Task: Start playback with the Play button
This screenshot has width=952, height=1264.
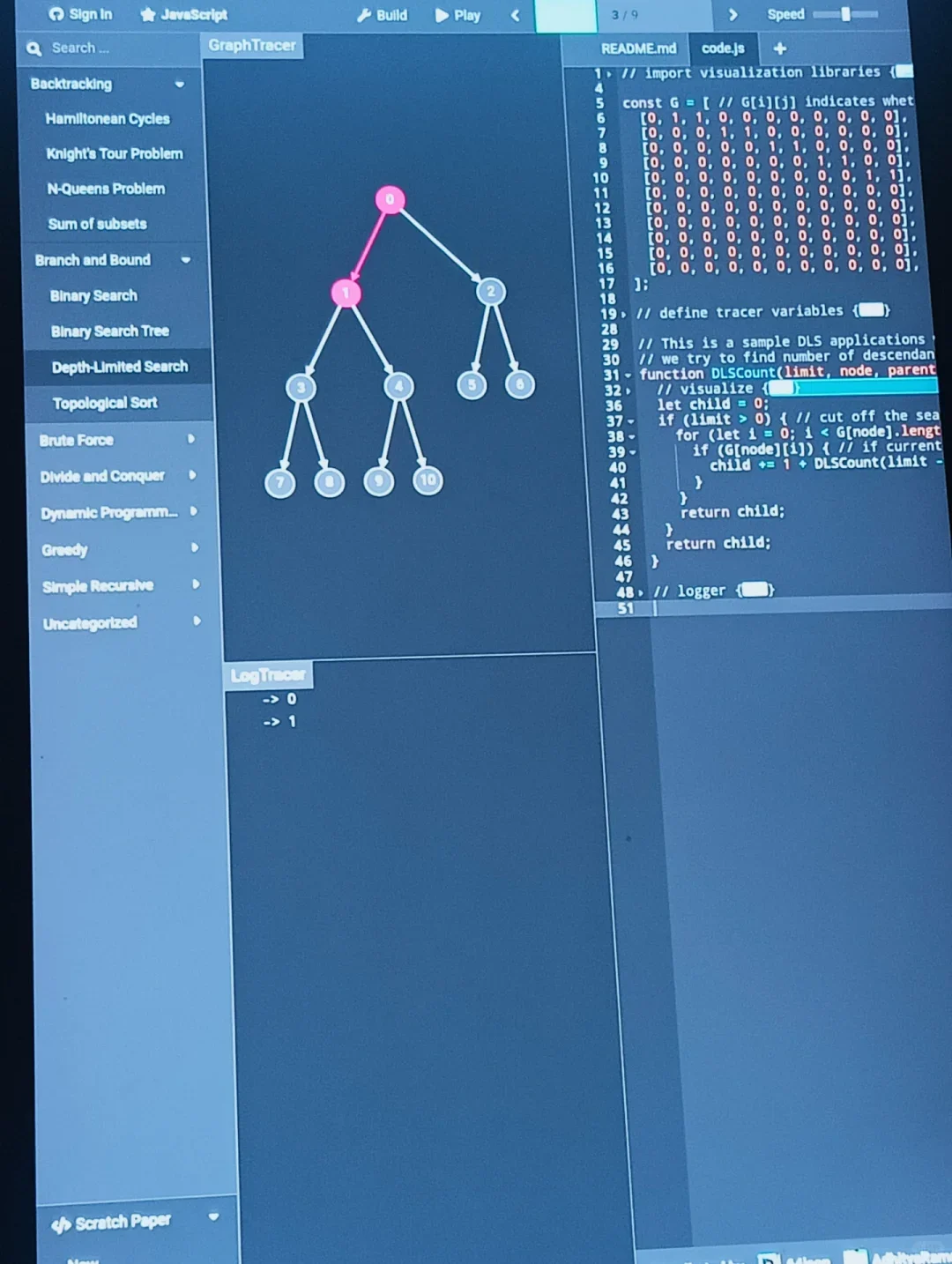Action: (457, 15)
